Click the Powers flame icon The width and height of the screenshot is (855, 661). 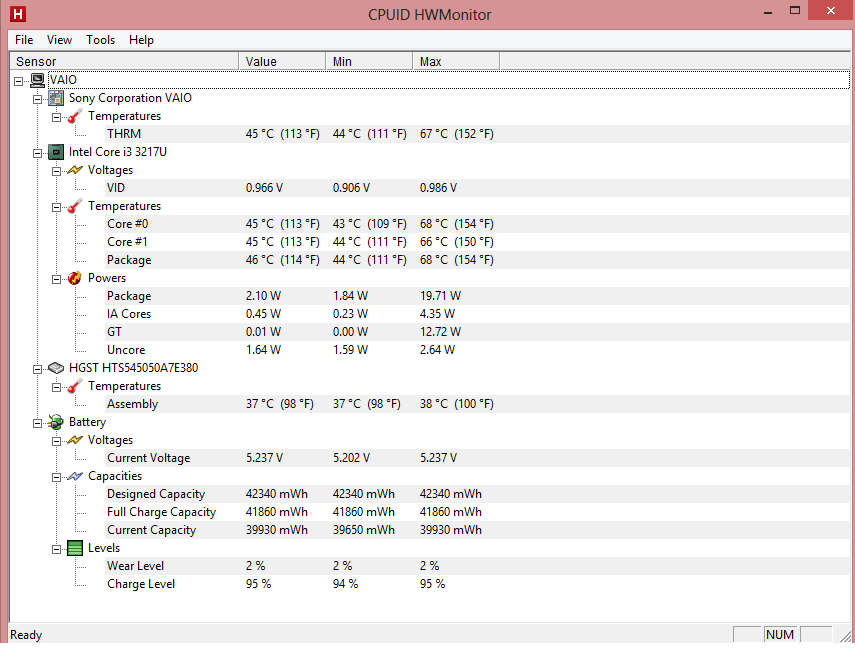click(75, 278)
